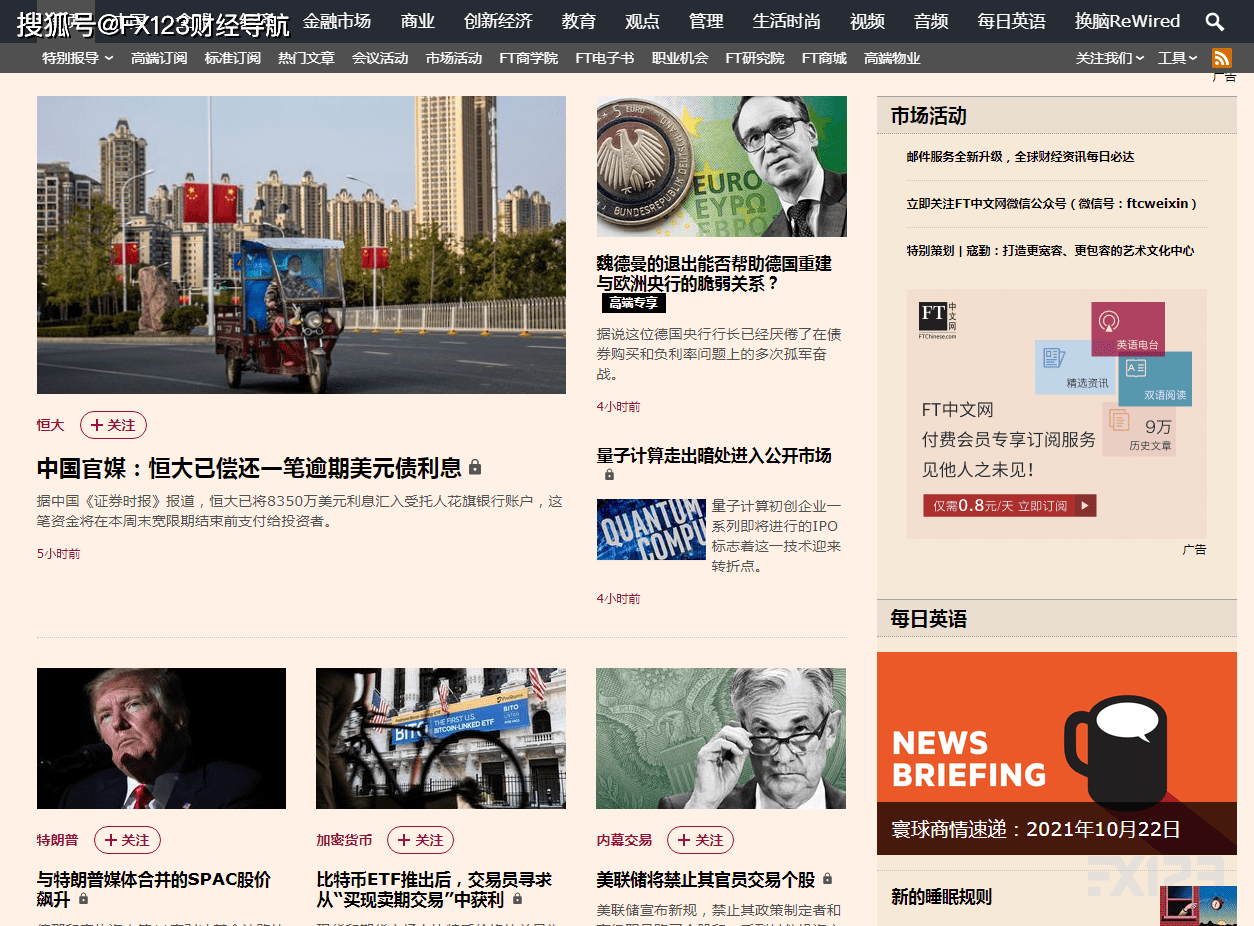Click the RSS feed icon
Screen dimensions: 1254x926
(x=1222, y=58)
